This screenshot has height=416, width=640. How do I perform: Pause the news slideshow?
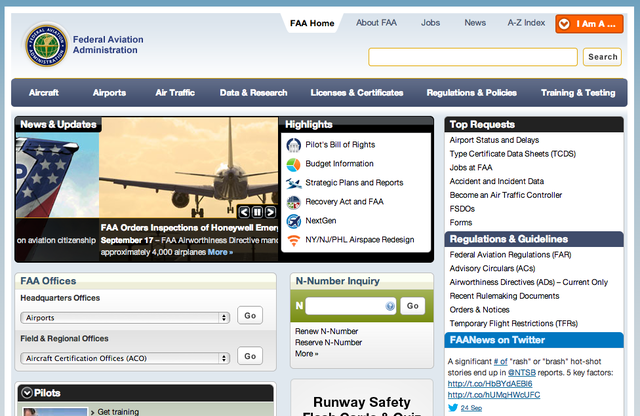(x=257, y=212)
